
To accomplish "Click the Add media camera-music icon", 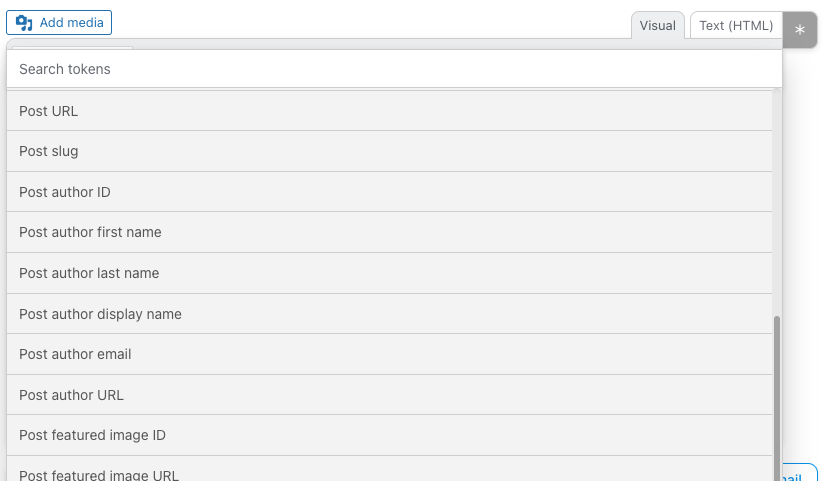I will [x=24, y=22].
